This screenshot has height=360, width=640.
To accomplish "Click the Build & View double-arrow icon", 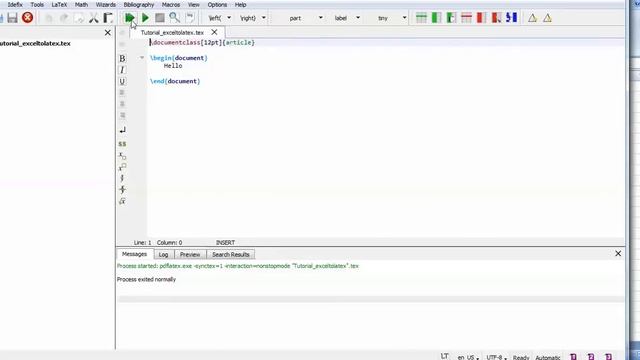I will [x=129, y=18].
